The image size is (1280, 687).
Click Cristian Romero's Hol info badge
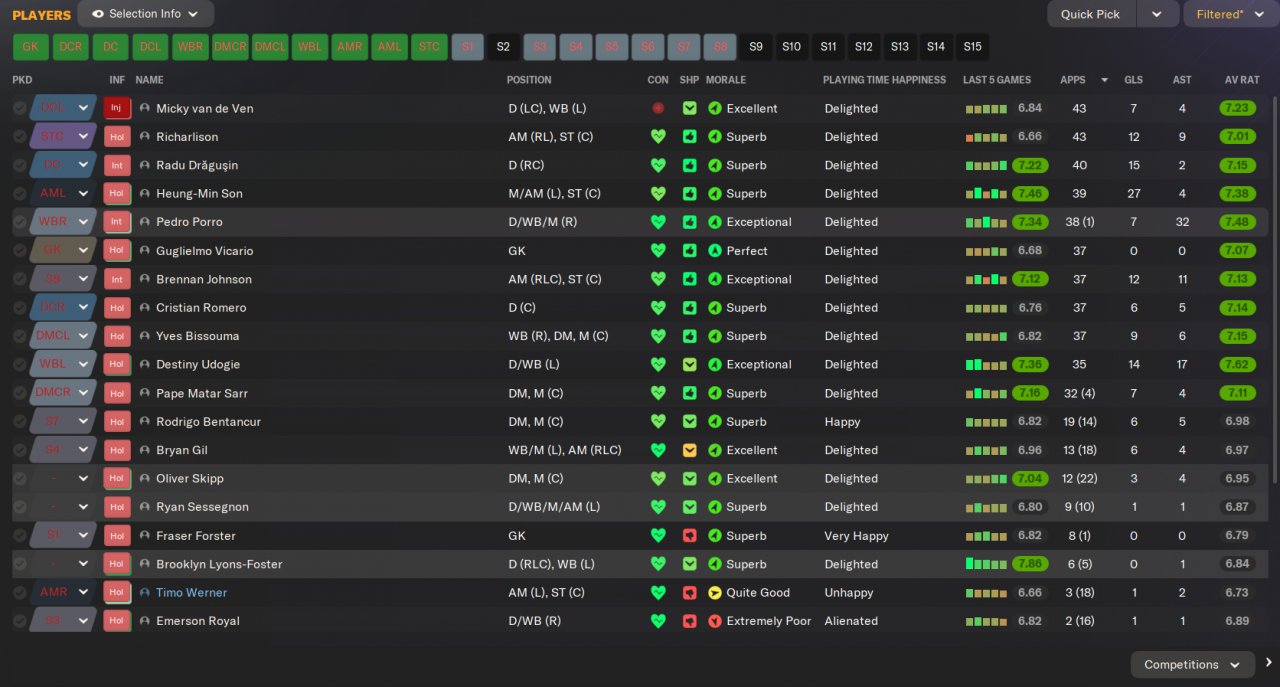[117, 308]
